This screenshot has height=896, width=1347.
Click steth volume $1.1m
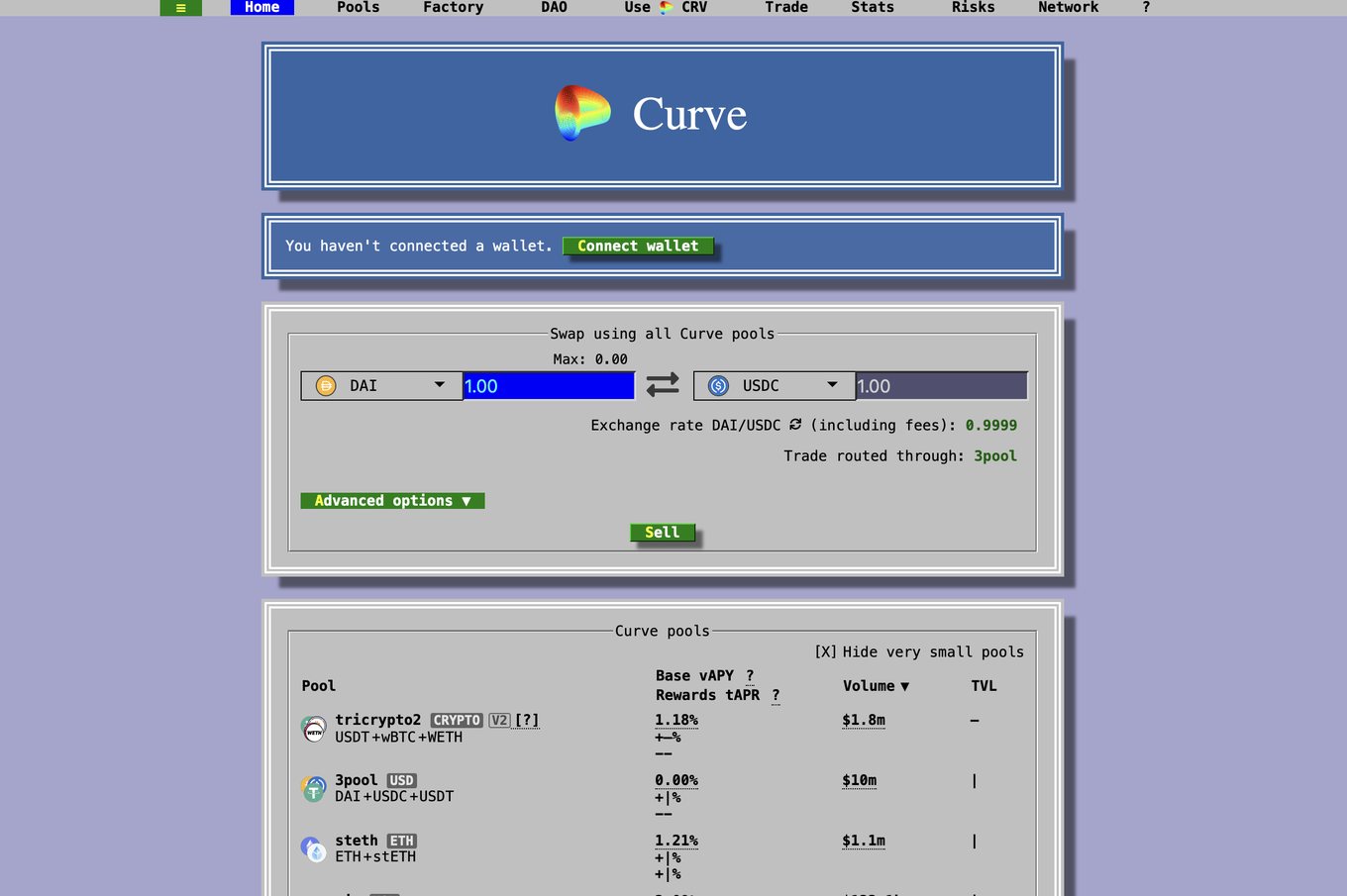(x=864, y=841)
